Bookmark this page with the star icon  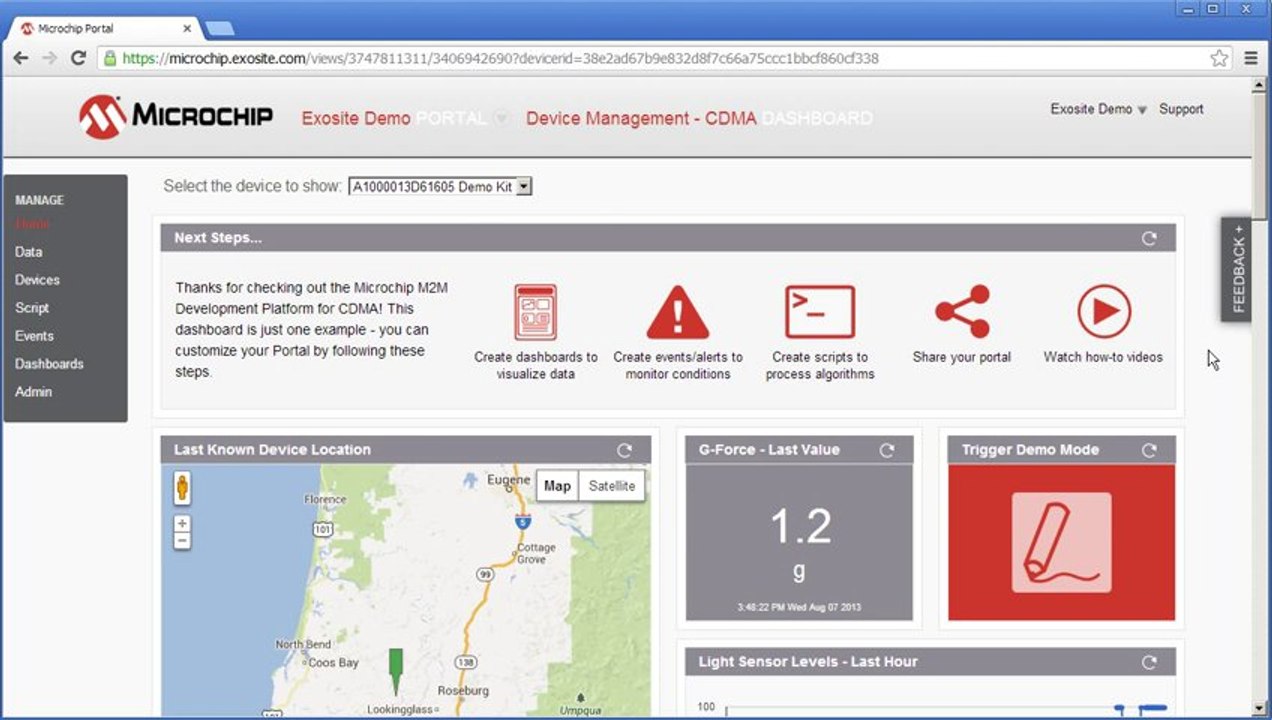[x=1219, y=58]
